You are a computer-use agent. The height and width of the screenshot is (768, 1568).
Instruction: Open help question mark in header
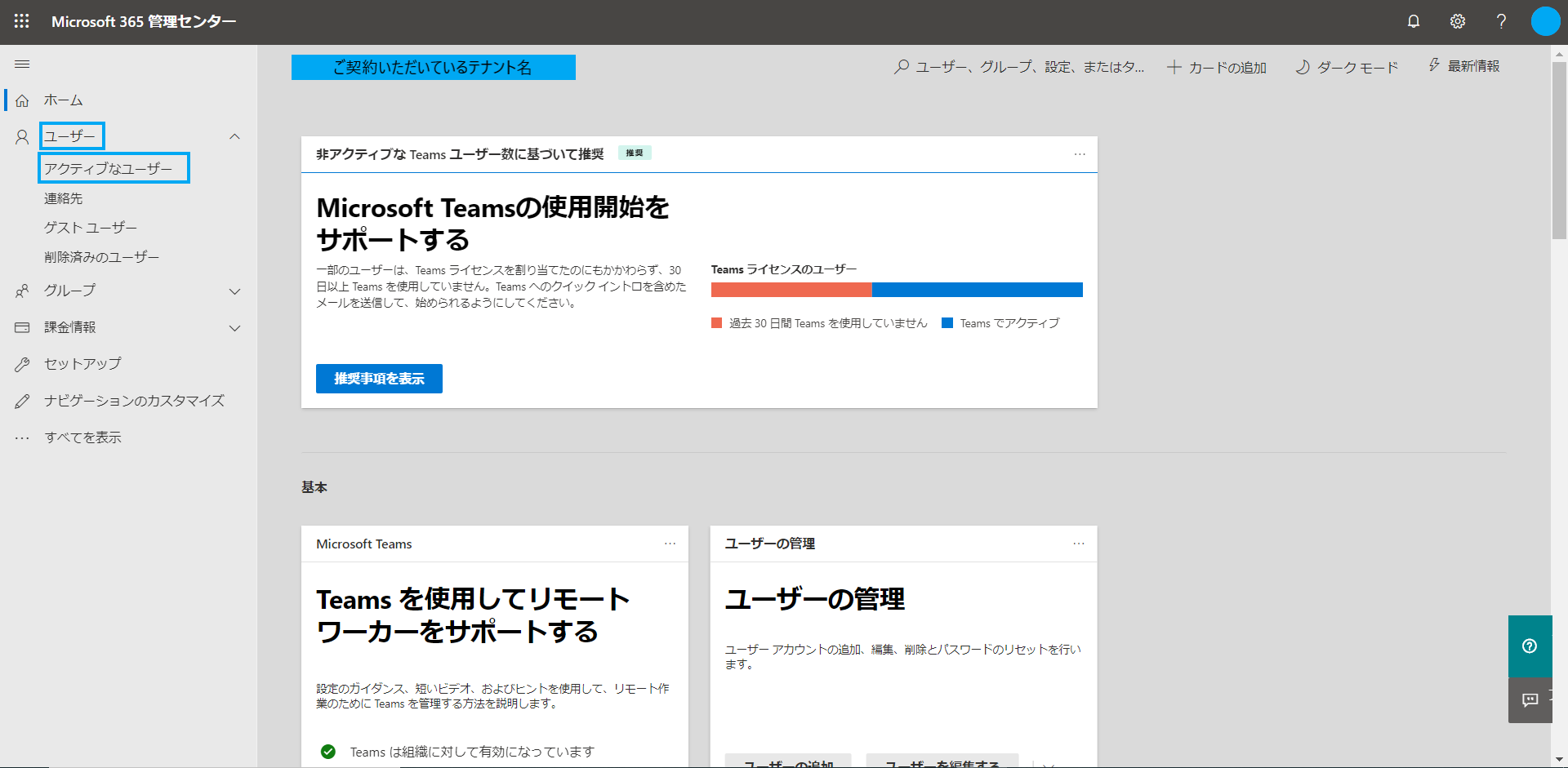[1501, 21]
